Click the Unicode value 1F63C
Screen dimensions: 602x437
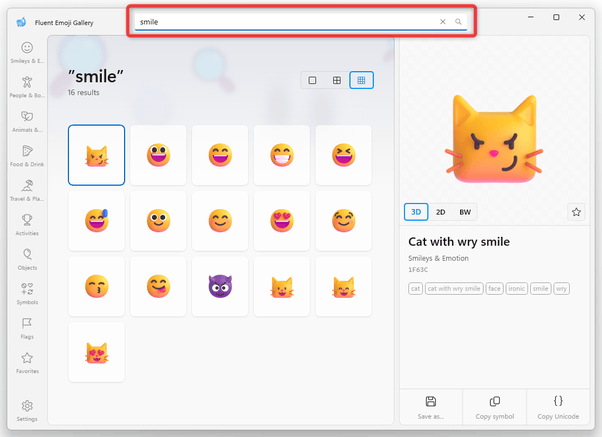418,270
